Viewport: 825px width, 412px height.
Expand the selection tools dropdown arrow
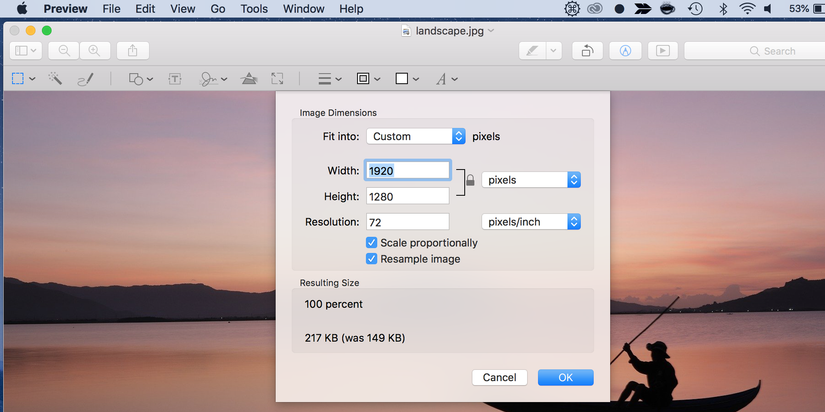(33, 79)
